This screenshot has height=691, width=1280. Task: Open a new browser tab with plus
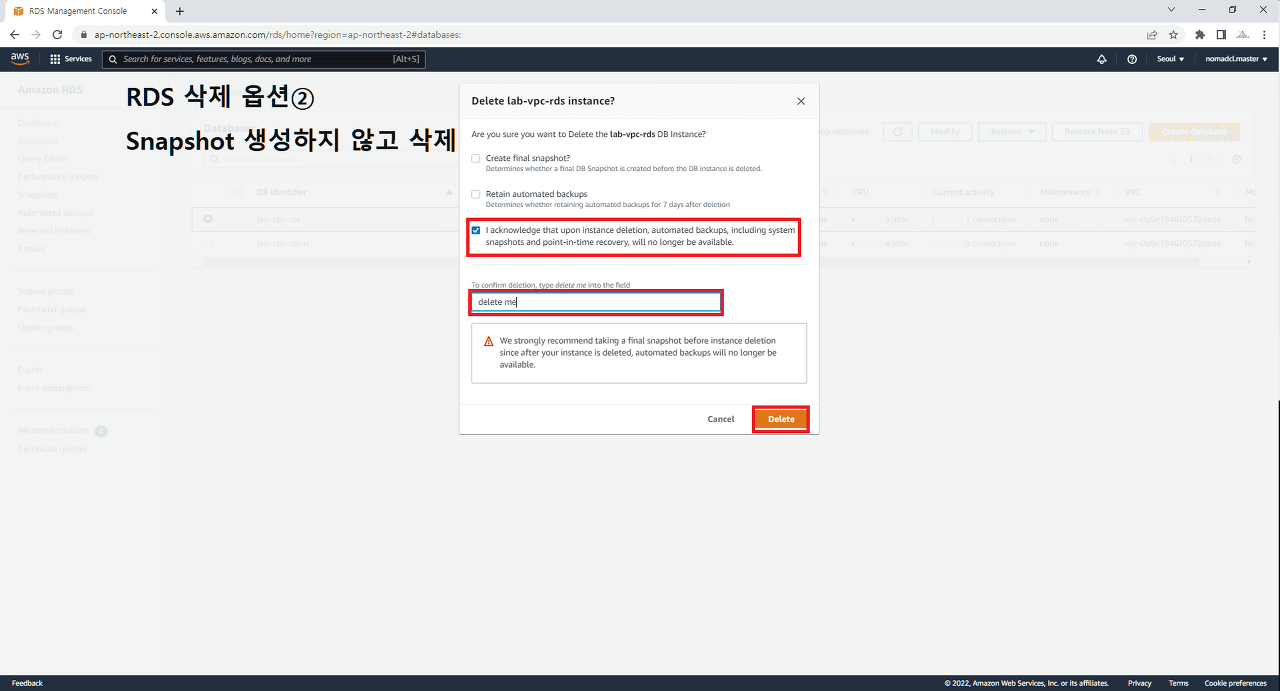point(180,11)
